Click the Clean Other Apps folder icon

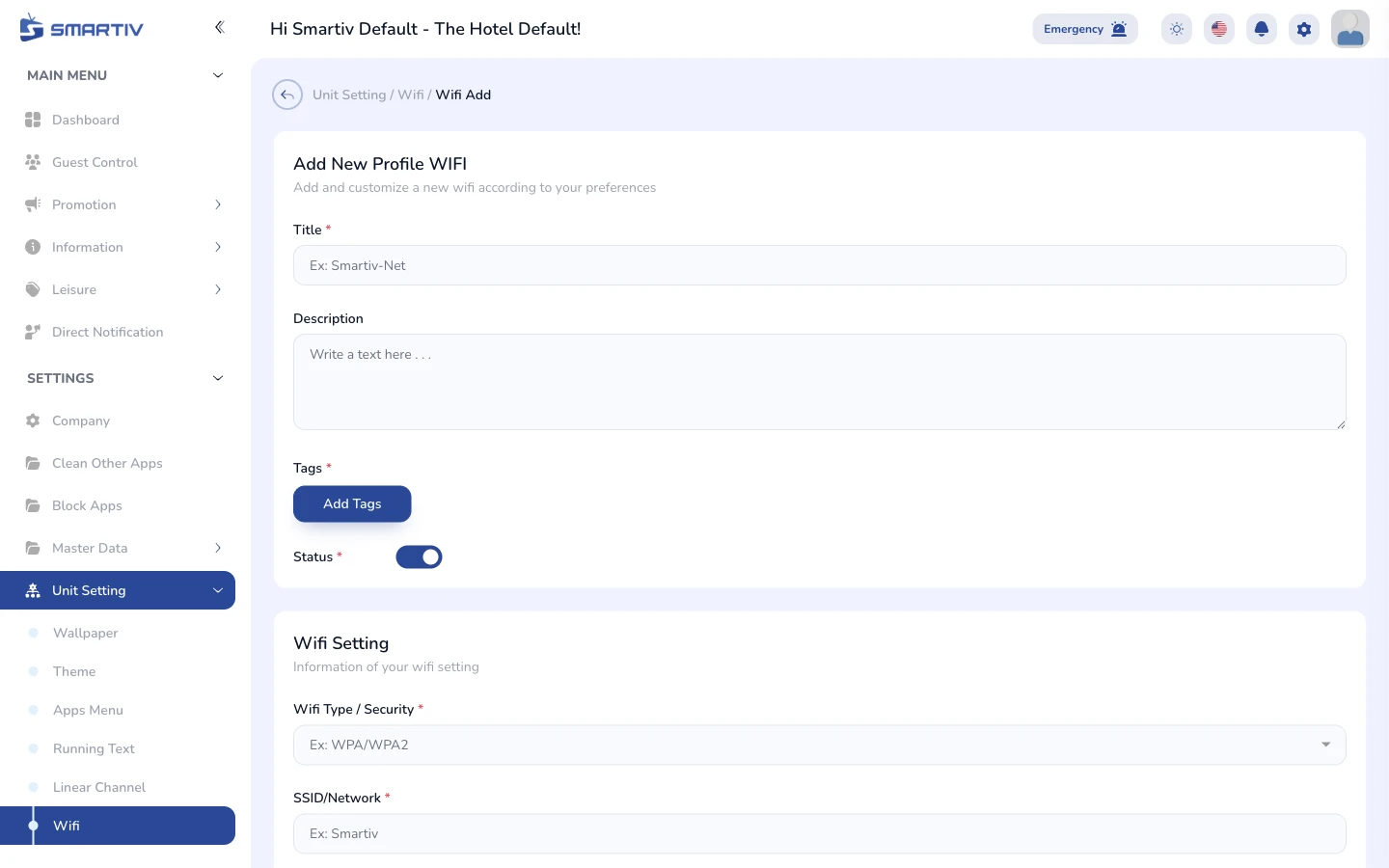[x=33, y=463]
